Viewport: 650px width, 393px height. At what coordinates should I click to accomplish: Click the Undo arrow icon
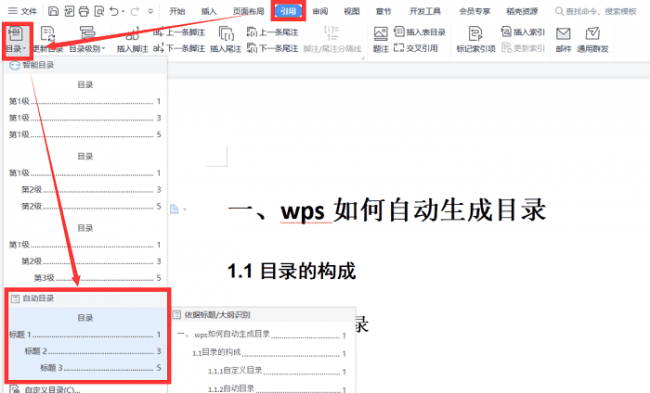click(114, 11)
